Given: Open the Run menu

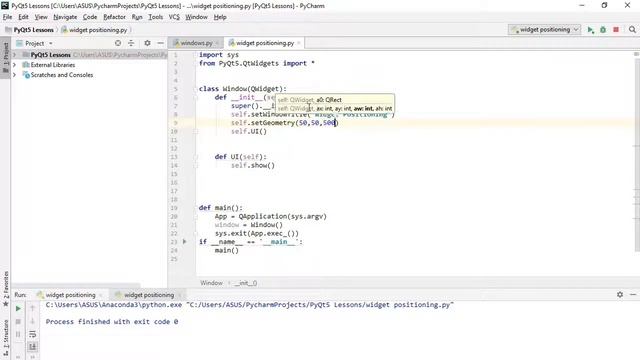Looking at the screenshot, I should 137,17.
